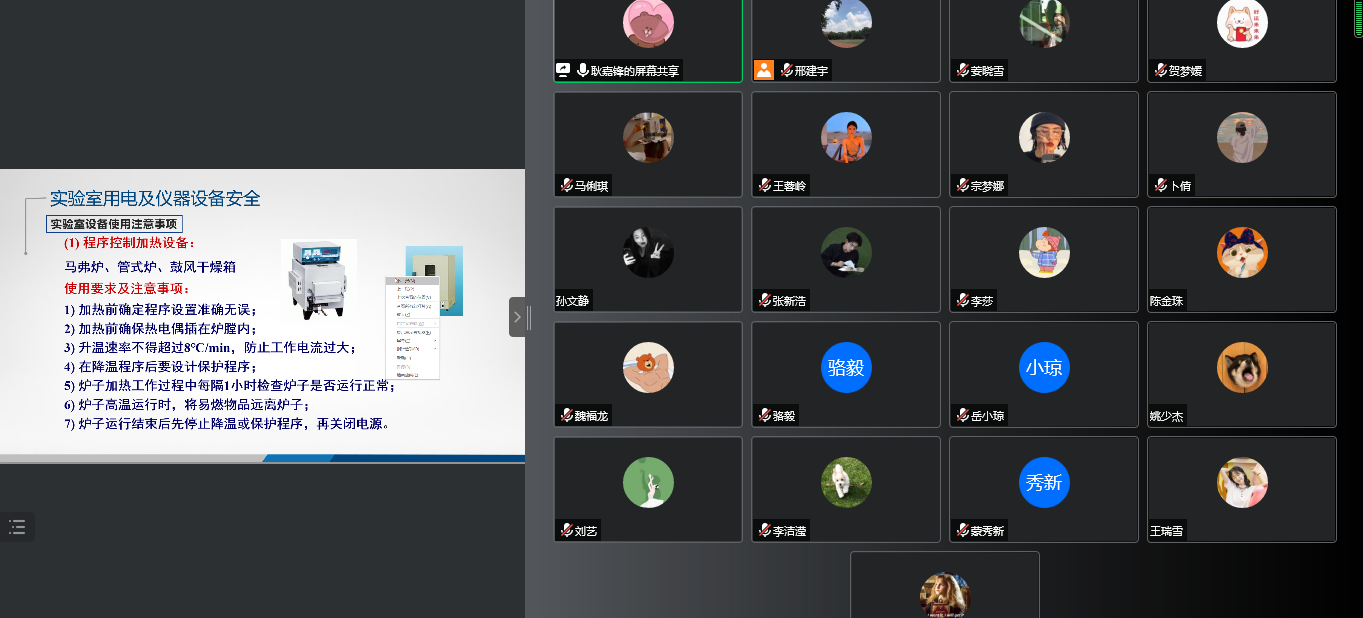Click the 实验室设备使用注意事项 box on slide
This screenshot has width=1363, height=618.
click(114, 224)
